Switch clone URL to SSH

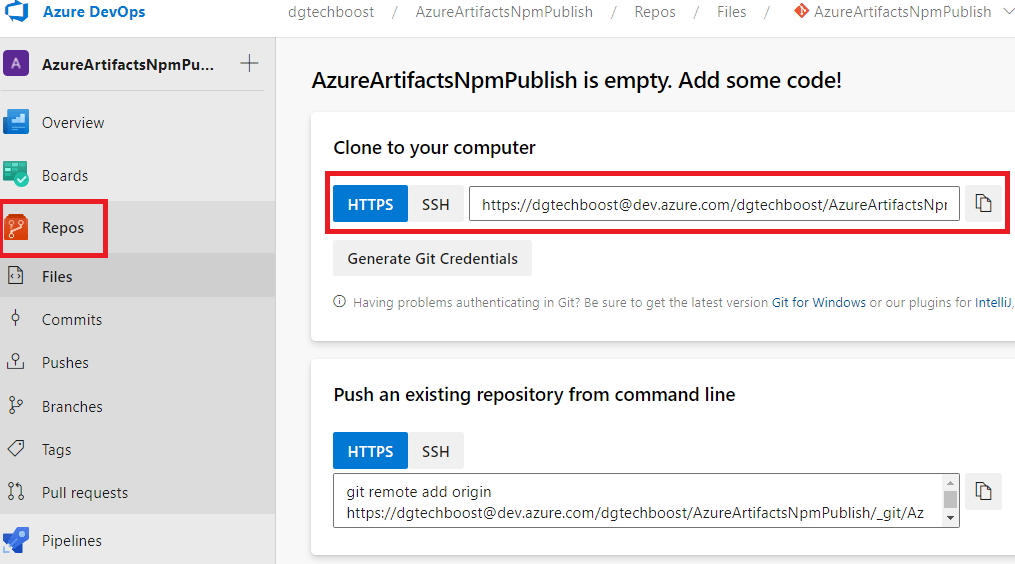436,204
